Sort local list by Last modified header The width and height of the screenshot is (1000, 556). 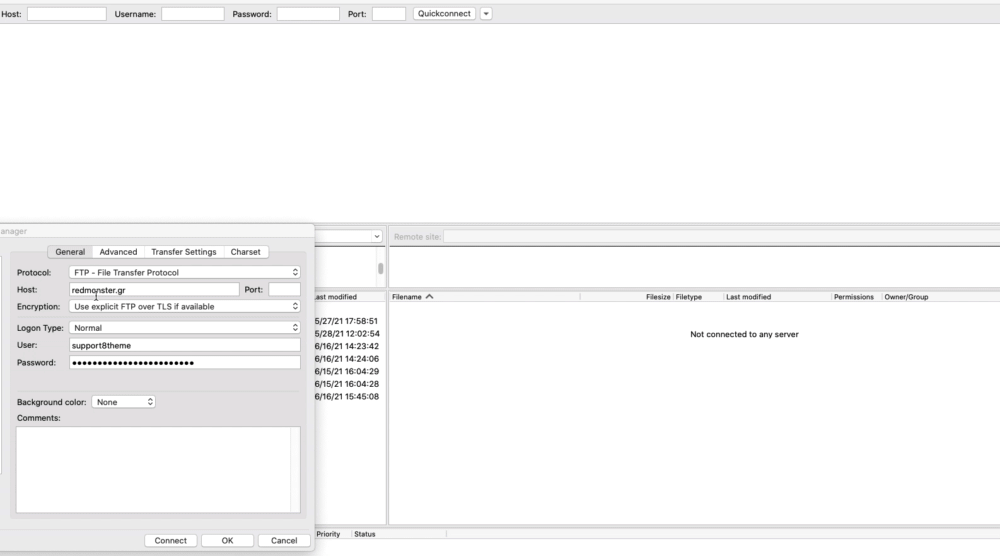pyautogui.click(x=336, y=297)
